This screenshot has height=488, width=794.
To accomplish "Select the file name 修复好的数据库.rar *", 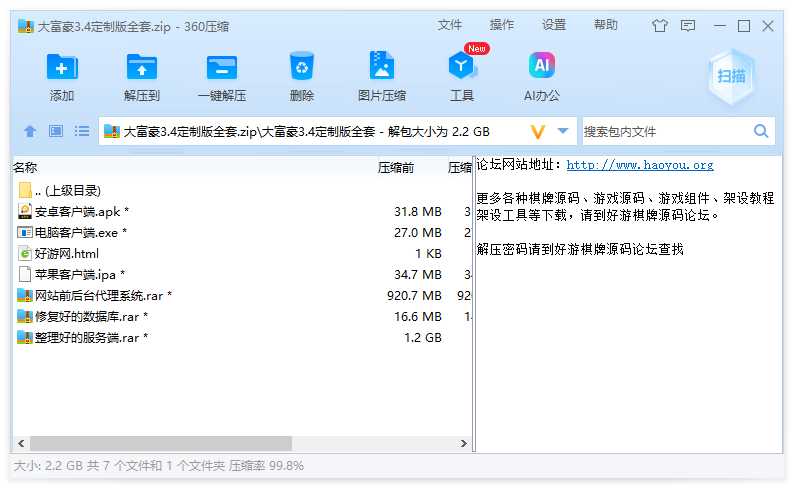I will [91, 317].
